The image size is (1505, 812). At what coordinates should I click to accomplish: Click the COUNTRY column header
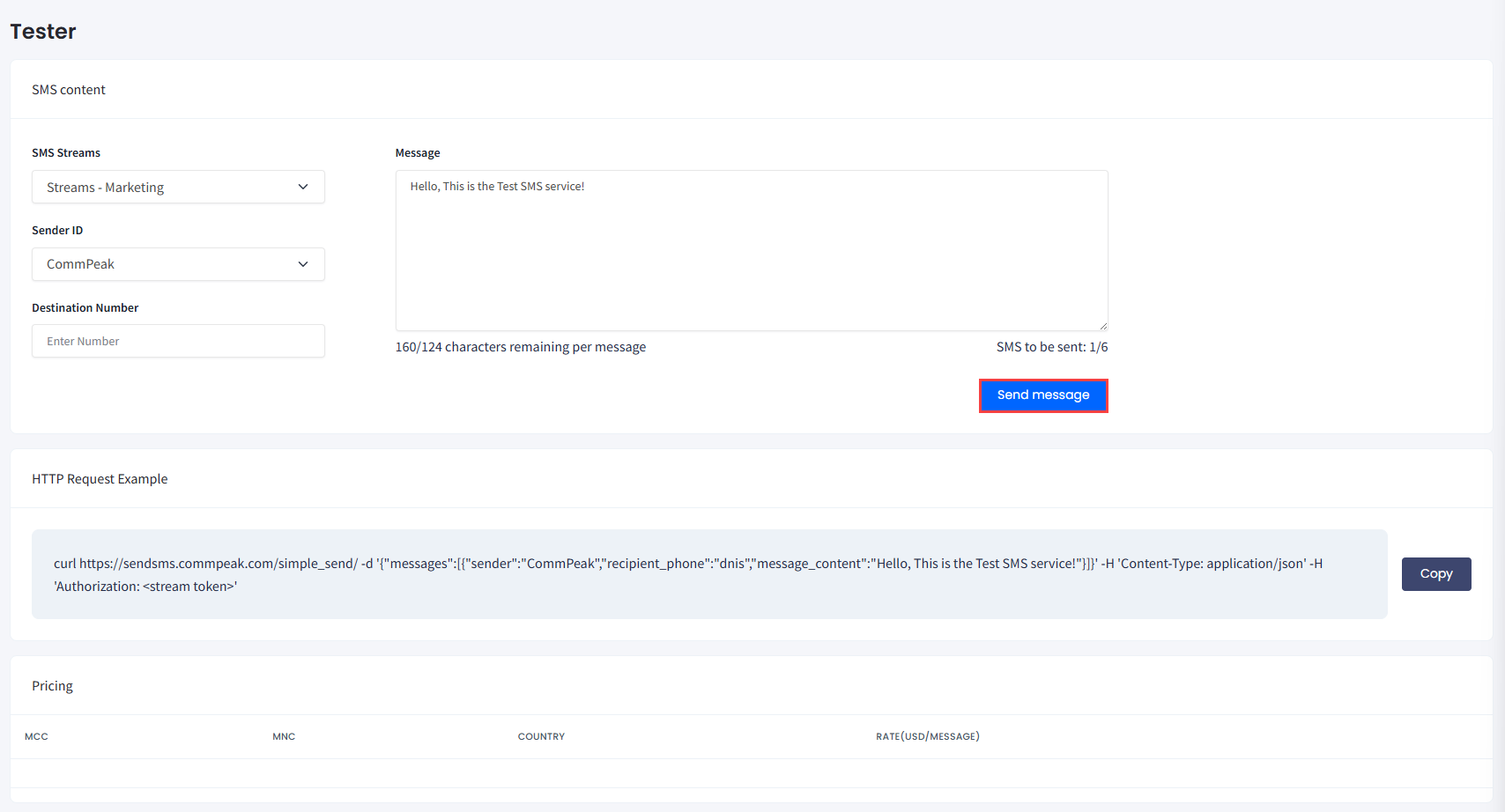(x=541, y=736)
